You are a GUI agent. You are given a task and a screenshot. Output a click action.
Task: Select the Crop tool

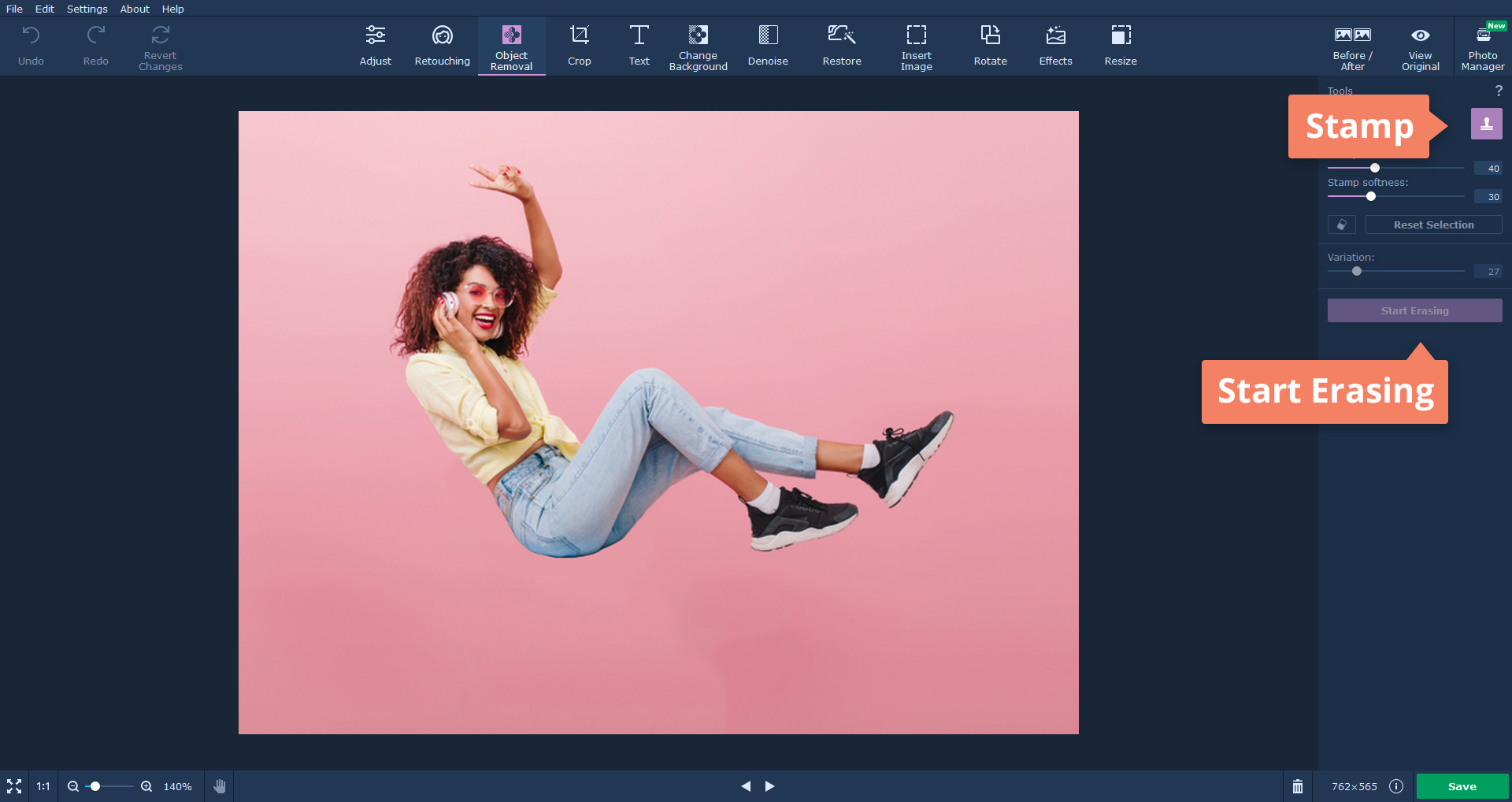click(579, 46)
